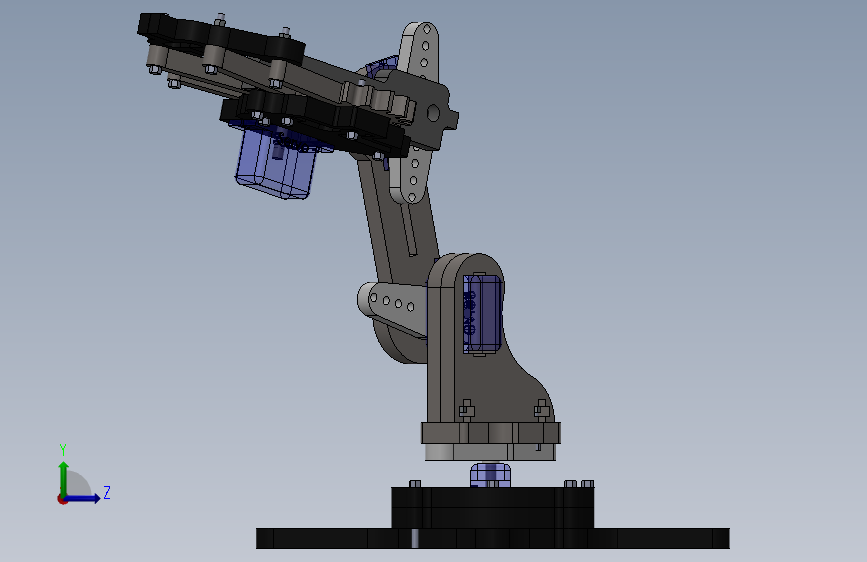Select the flat black base plate at the bottom

[x=492, y=538]
